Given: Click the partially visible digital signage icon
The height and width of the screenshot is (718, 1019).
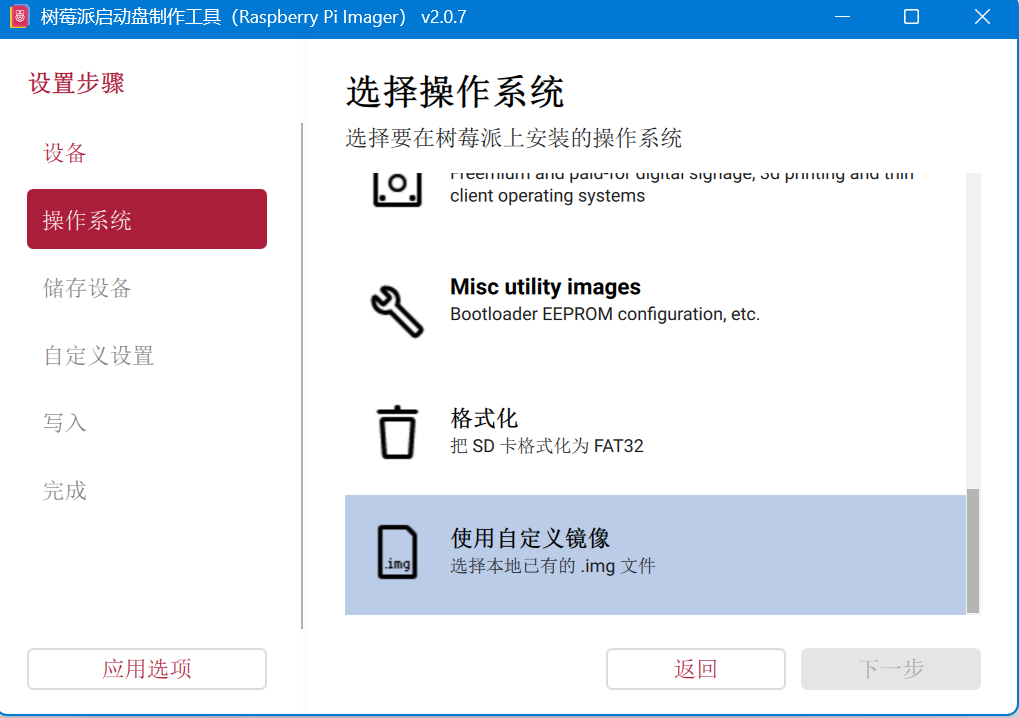Looking at the screenshot, I should click(x=397, y=190).
